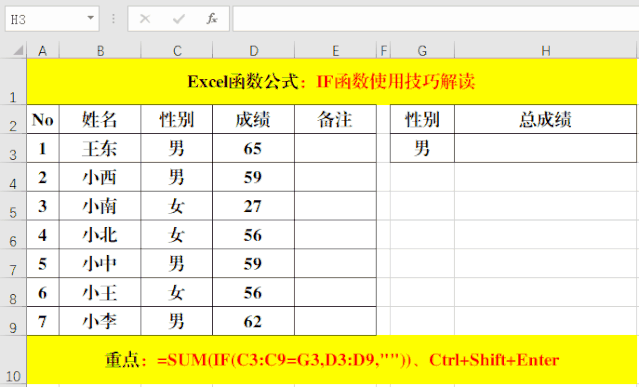Click the score cell '65'
This screenshot has height=387, width=639.
coord(253,148)
